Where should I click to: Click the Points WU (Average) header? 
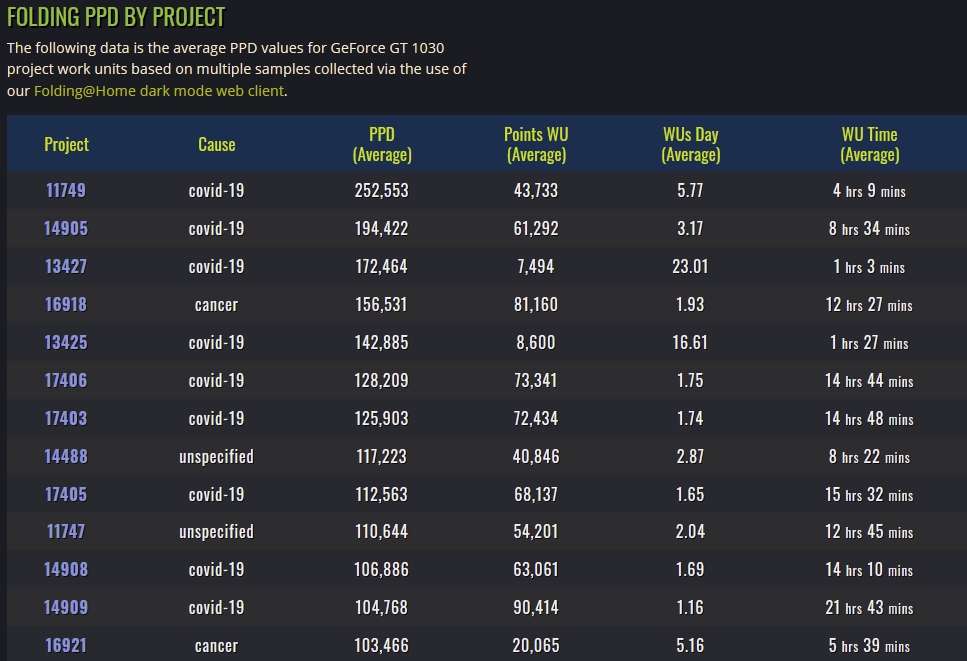coord(536,144)
